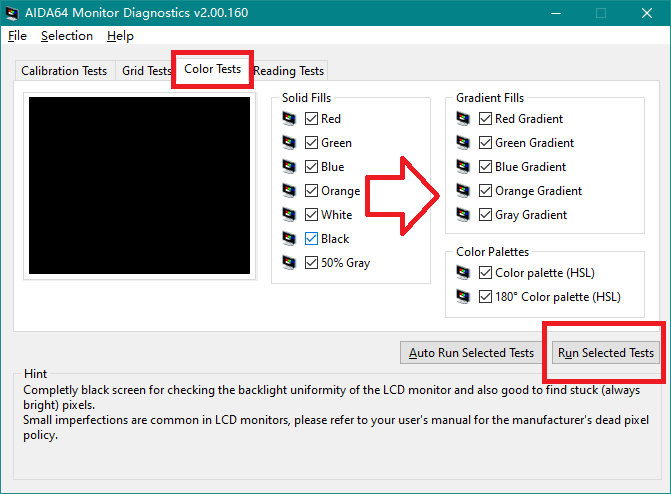Viewport: 671px width, 494px height.
Task: Switch to the Calibration Tests tab
Action: (64, 71)
